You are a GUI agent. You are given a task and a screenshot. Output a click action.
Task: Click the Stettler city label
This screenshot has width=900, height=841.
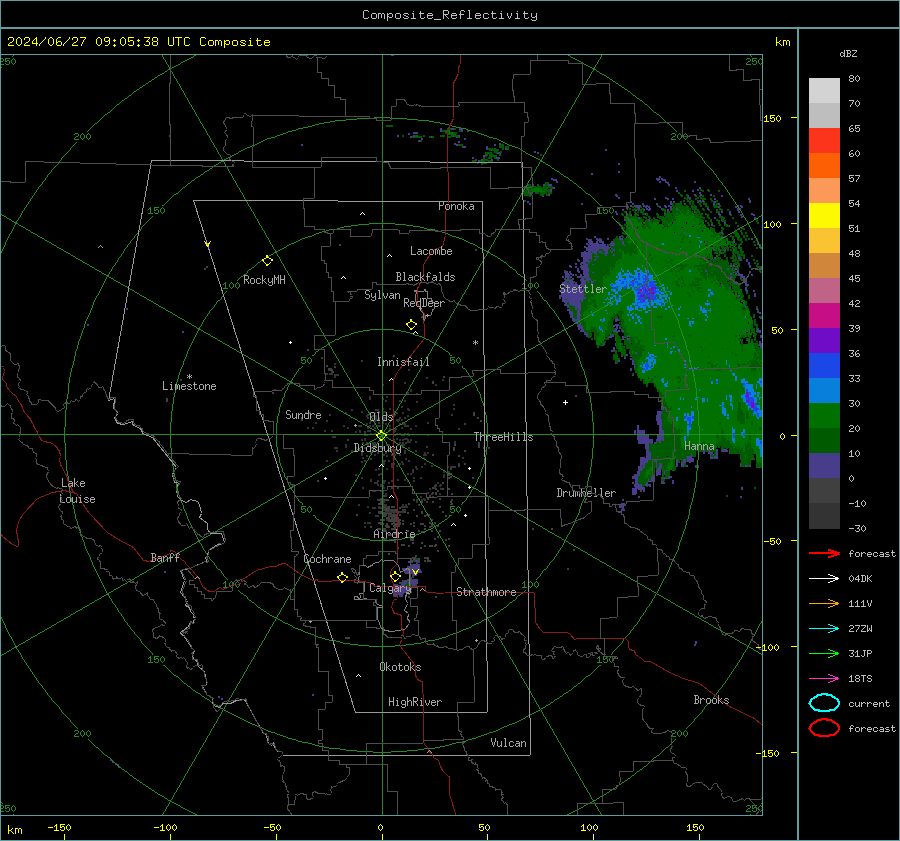tap(583, 289)
